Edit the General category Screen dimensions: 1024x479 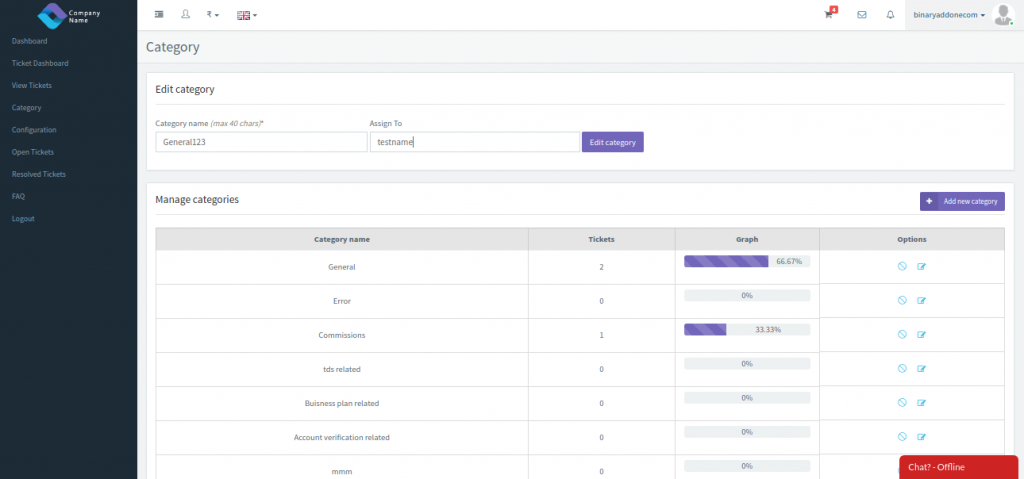coord(921,267)
